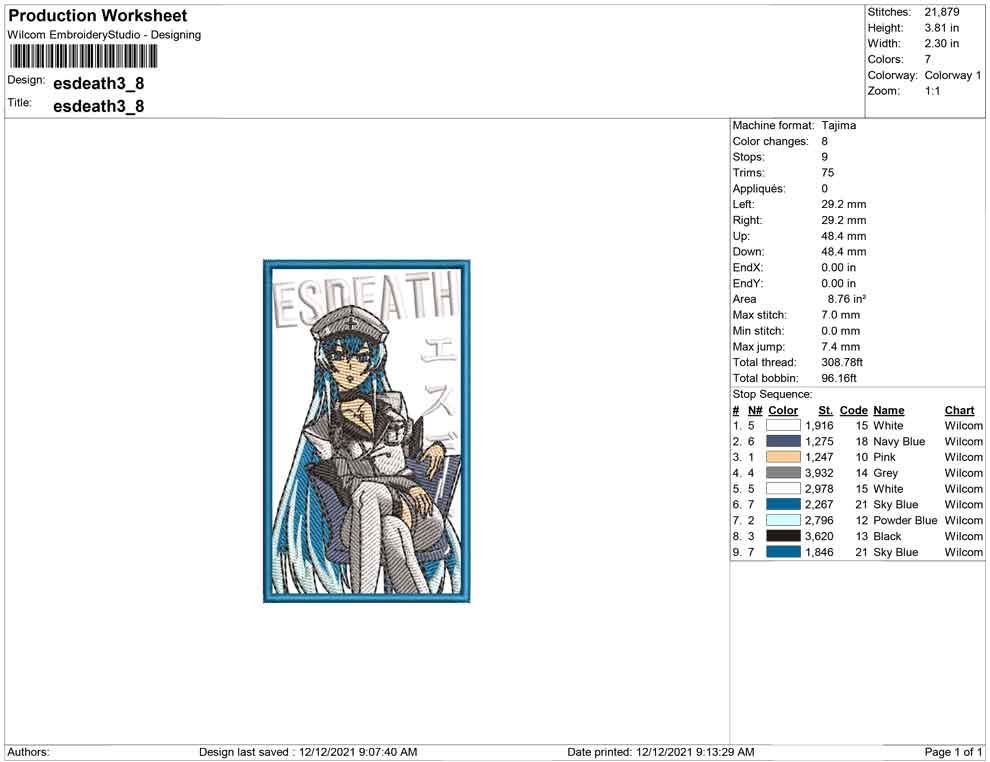This screenshot has width=990, height=762.
Task: Click the Colors value '7'
Action: [x=927, y=59]
